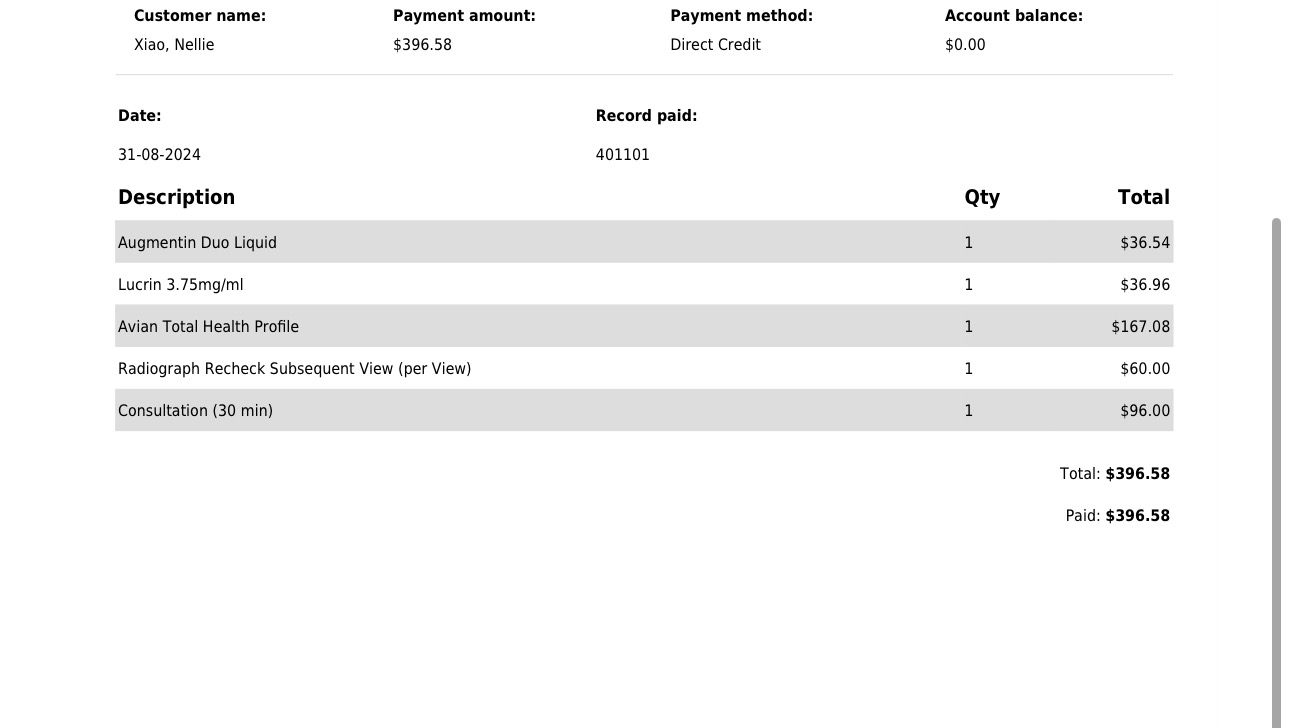
Task: Click customer name Xiao, Nellie
Action: click(174, 45)
